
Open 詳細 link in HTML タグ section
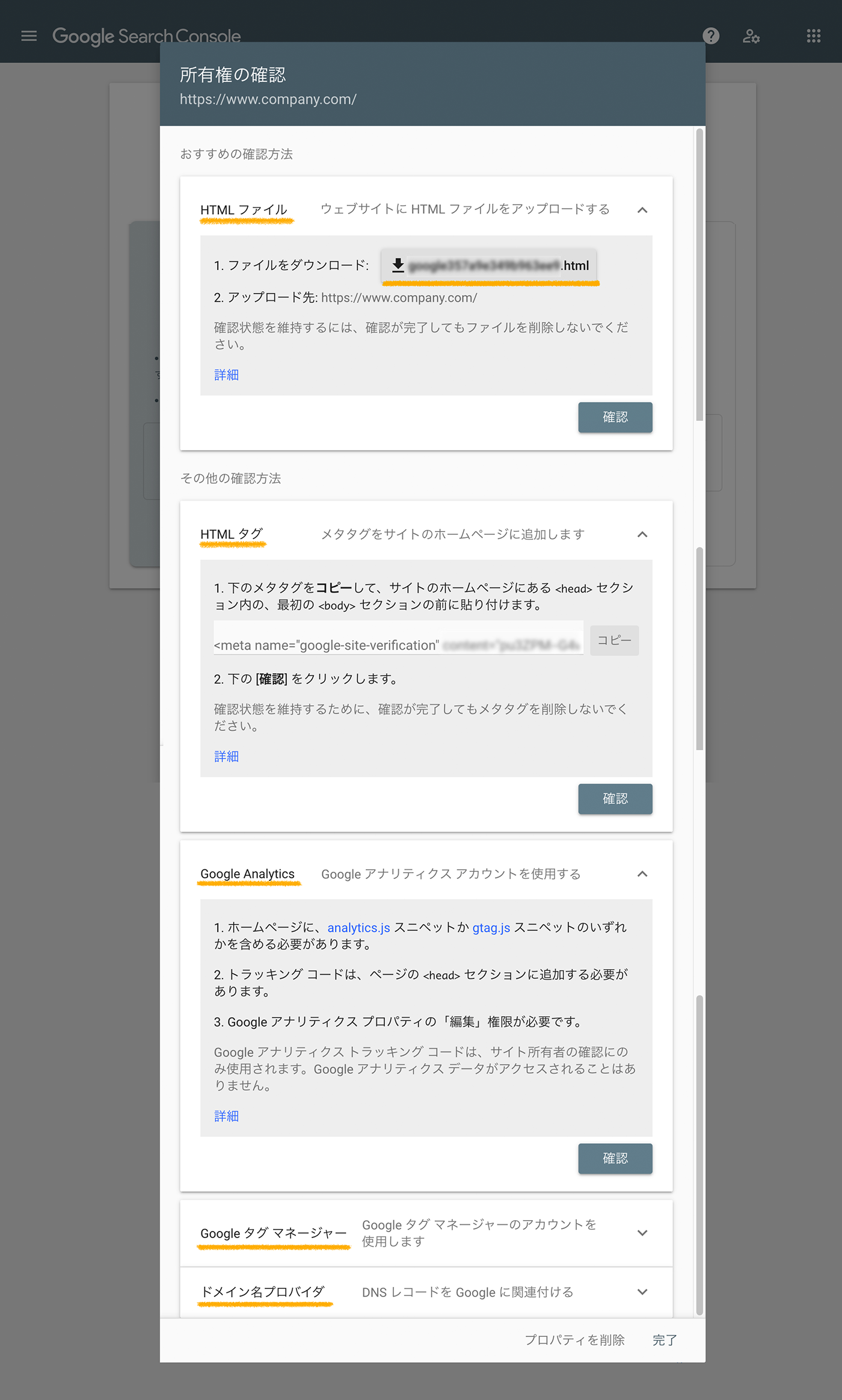[x=226, y=756]
